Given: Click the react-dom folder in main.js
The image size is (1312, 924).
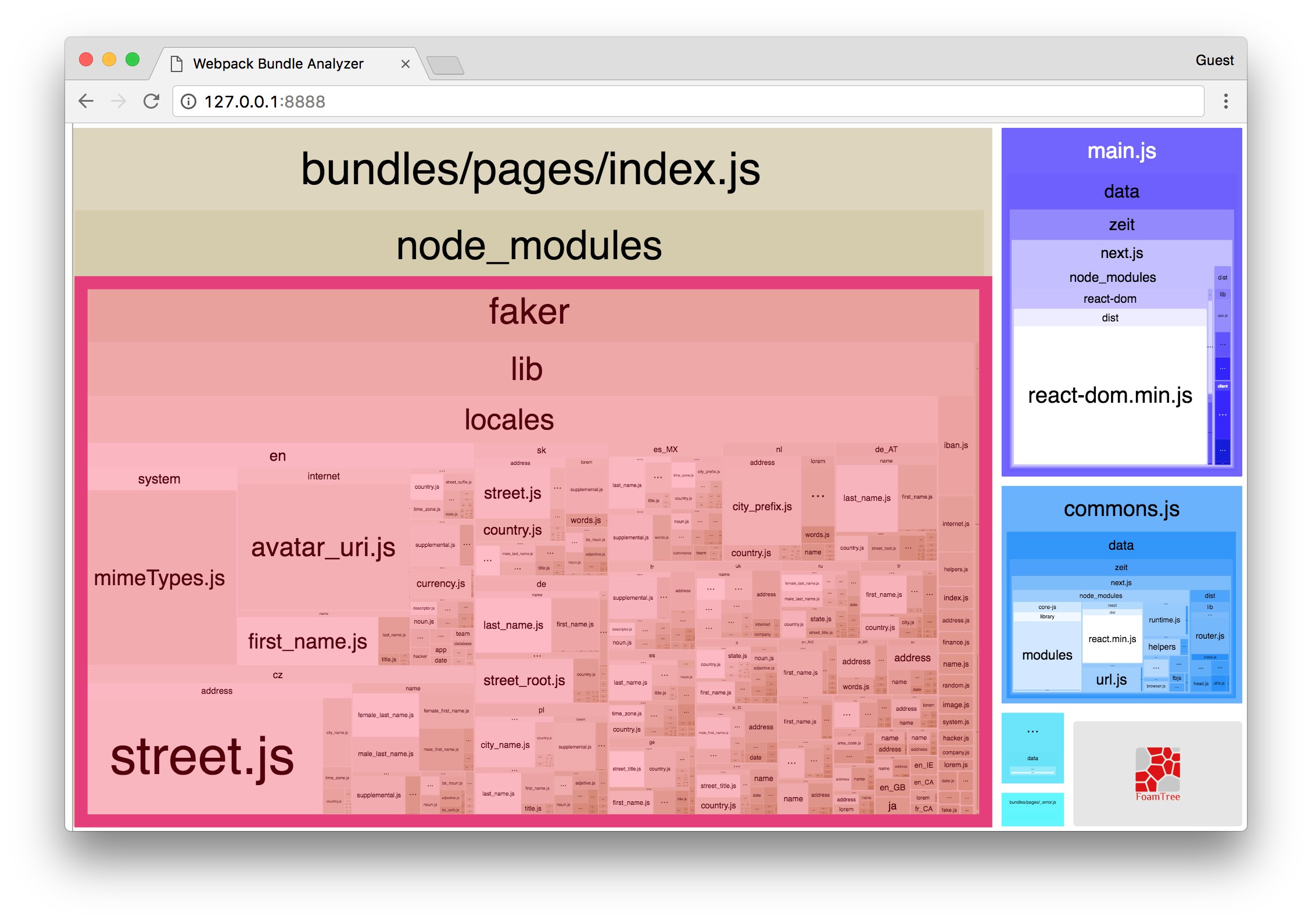Looking at the screenshot, I should click(1110, 299).
